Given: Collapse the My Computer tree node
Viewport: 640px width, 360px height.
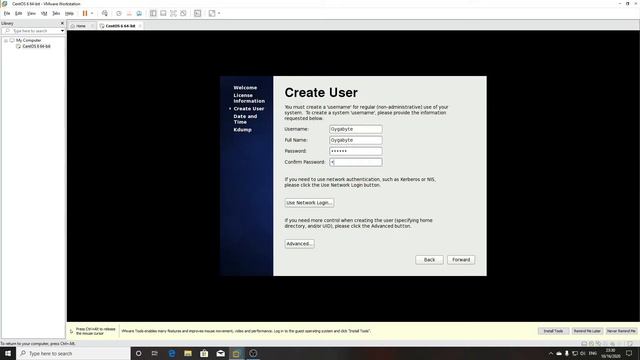Looking at the screenshot, I should coord(6,40).
